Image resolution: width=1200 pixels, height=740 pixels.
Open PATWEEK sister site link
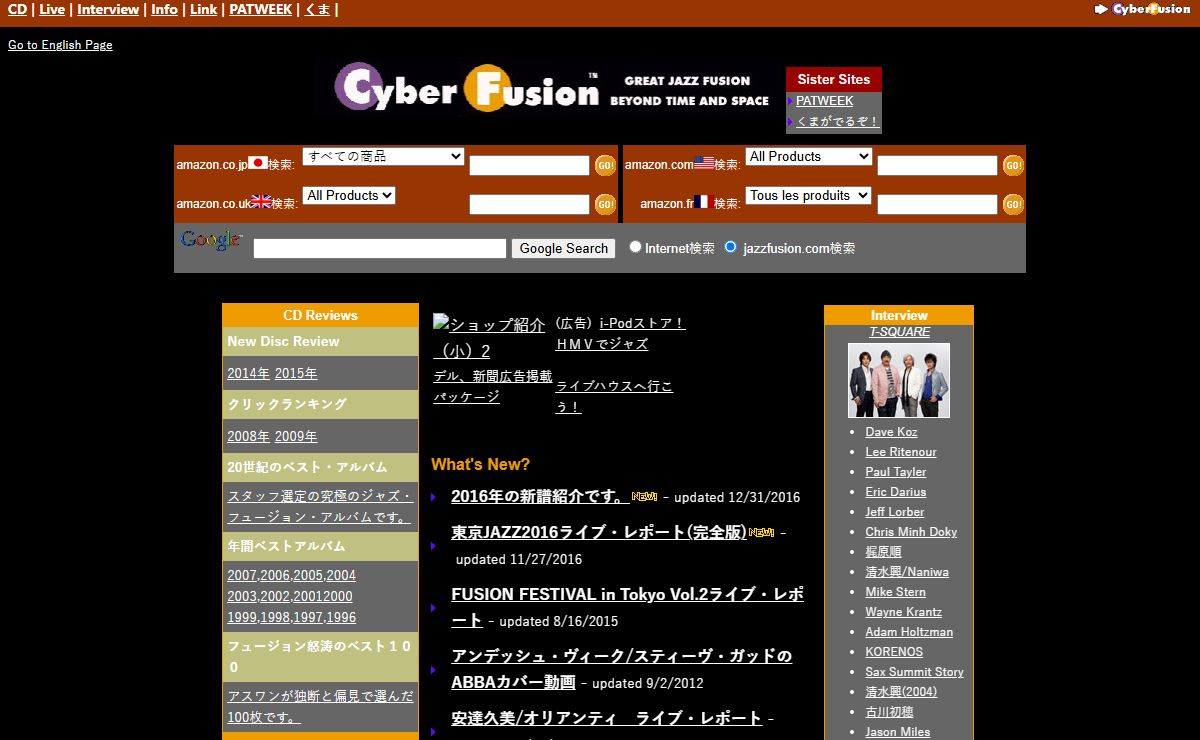[x=824, y=101]
